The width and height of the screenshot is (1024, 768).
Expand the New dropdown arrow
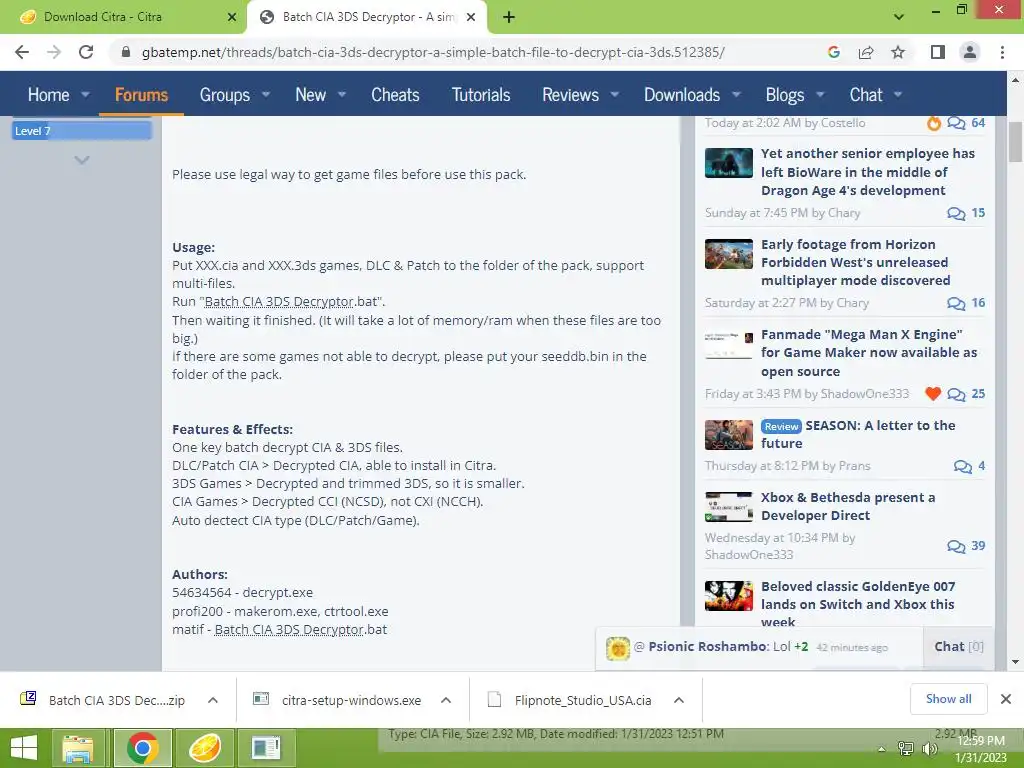342,95
